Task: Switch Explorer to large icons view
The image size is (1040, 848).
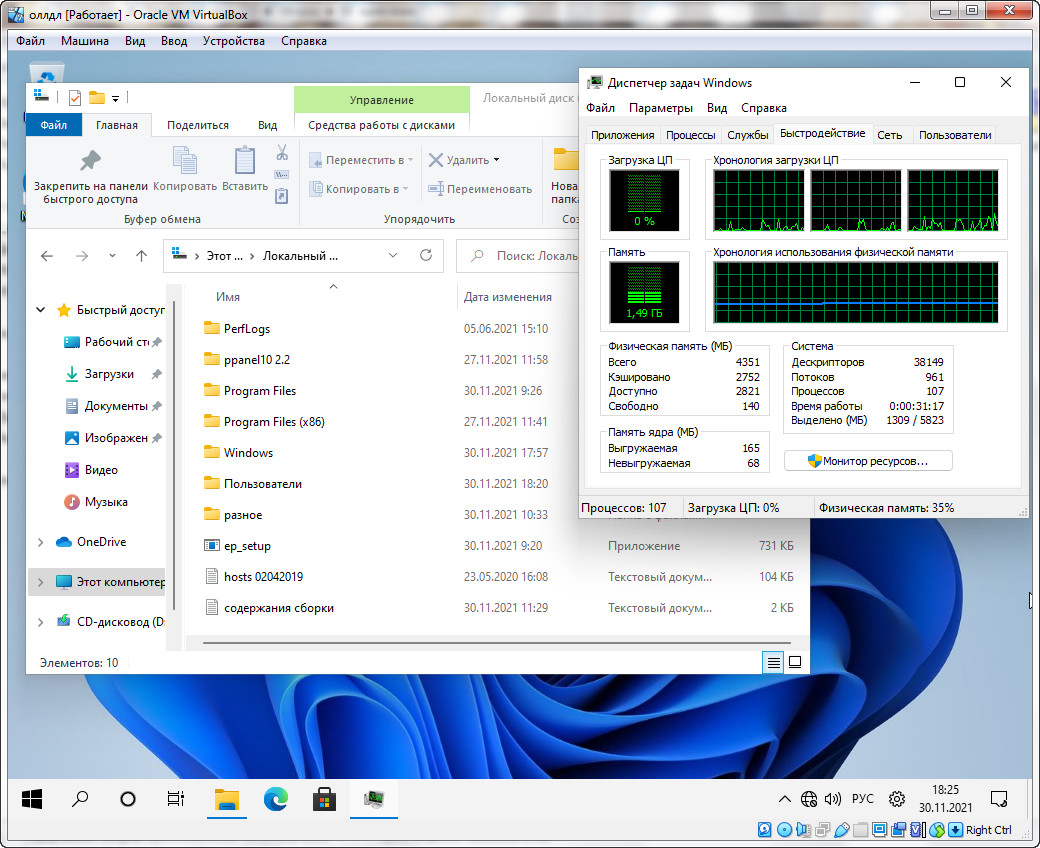Action: point(795,662)
